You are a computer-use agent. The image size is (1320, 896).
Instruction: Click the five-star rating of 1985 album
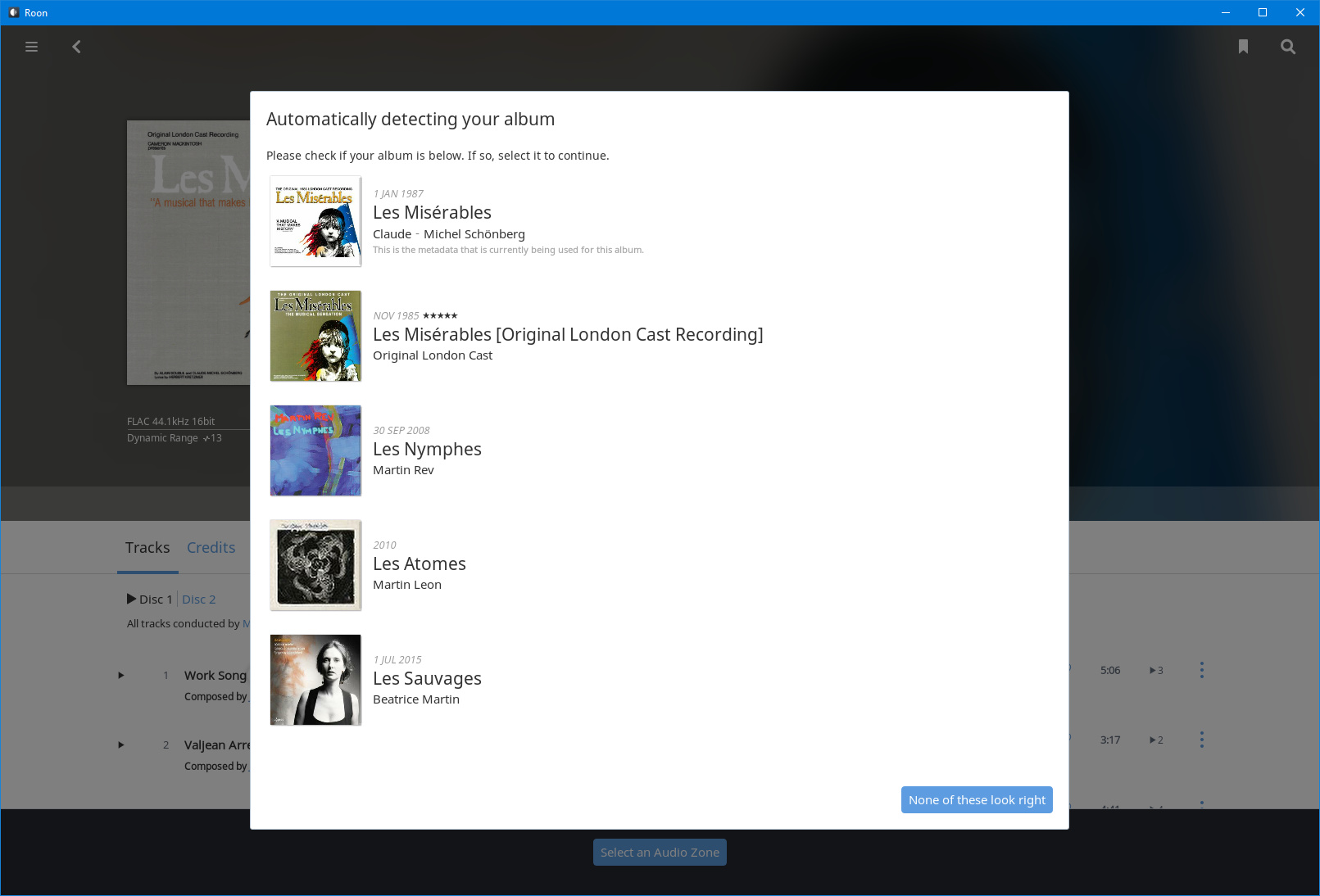(x=440, y=315)
